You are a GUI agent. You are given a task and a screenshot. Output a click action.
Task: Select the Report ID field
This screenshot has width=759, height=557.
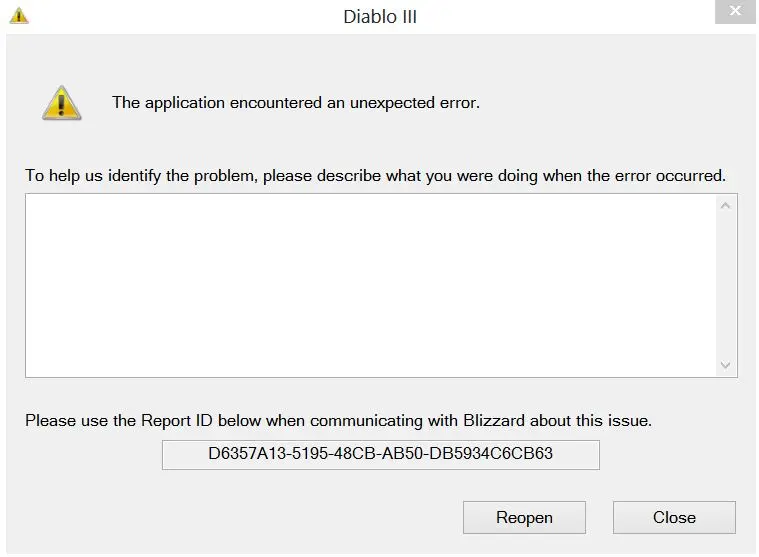tap(380, 454)
